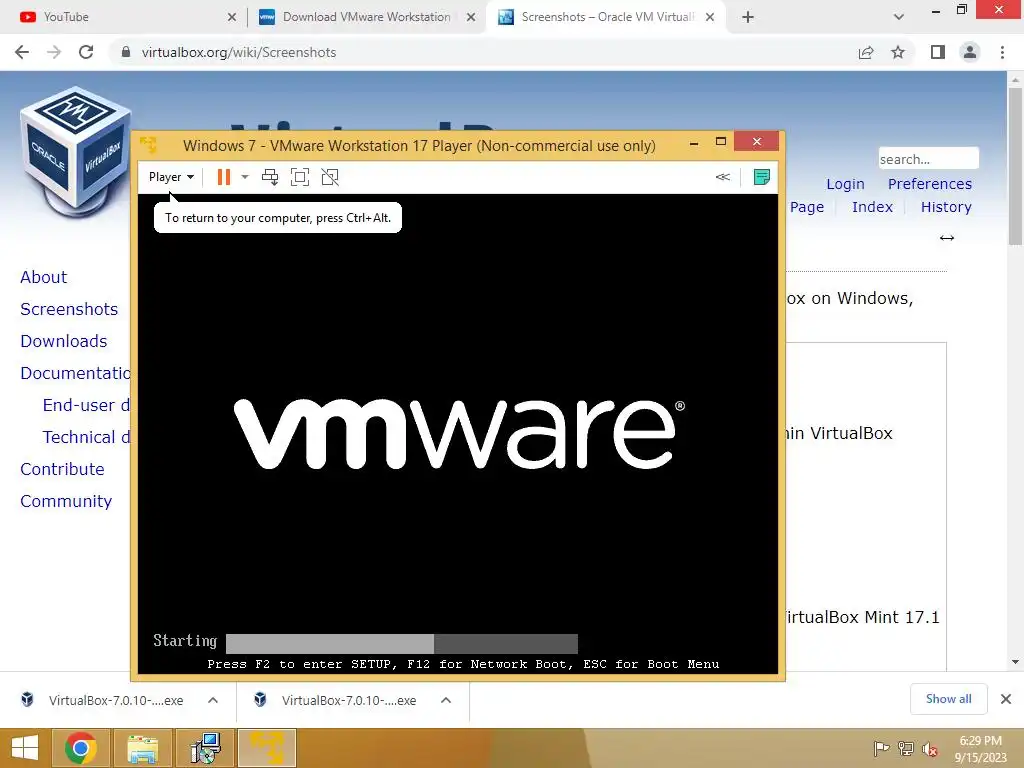Click Send Ctrl+Alt+Del icon in VMware toolbar
This screenshot has width=1024, height=768.
[x=270, y=177]
